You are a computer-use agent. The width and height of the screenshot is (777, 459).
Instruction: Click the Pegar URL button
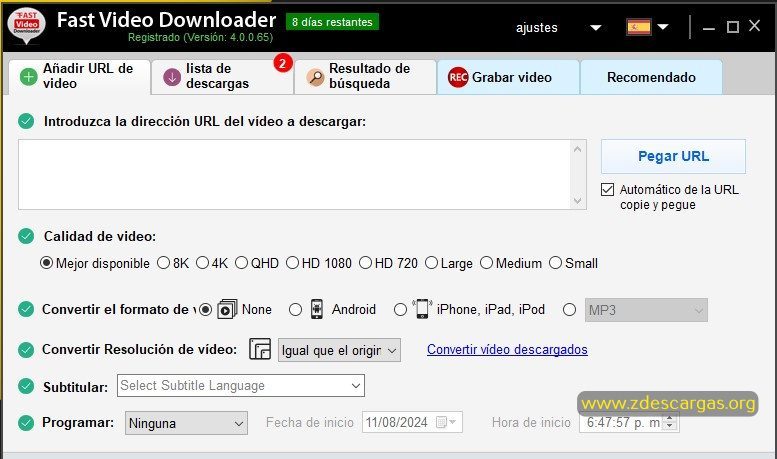click(673, 157)
